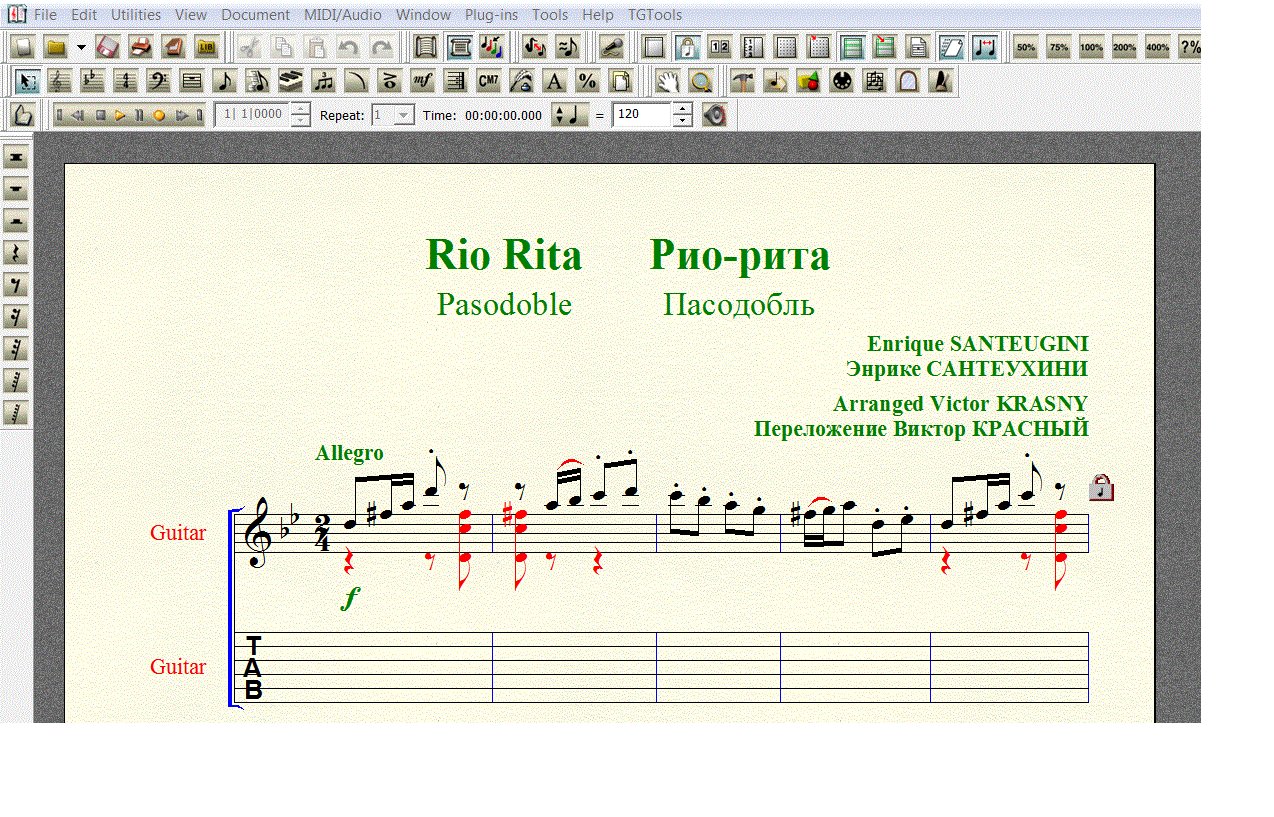
Task: Click the Save floppy disk icon
Action: (108, 47)
